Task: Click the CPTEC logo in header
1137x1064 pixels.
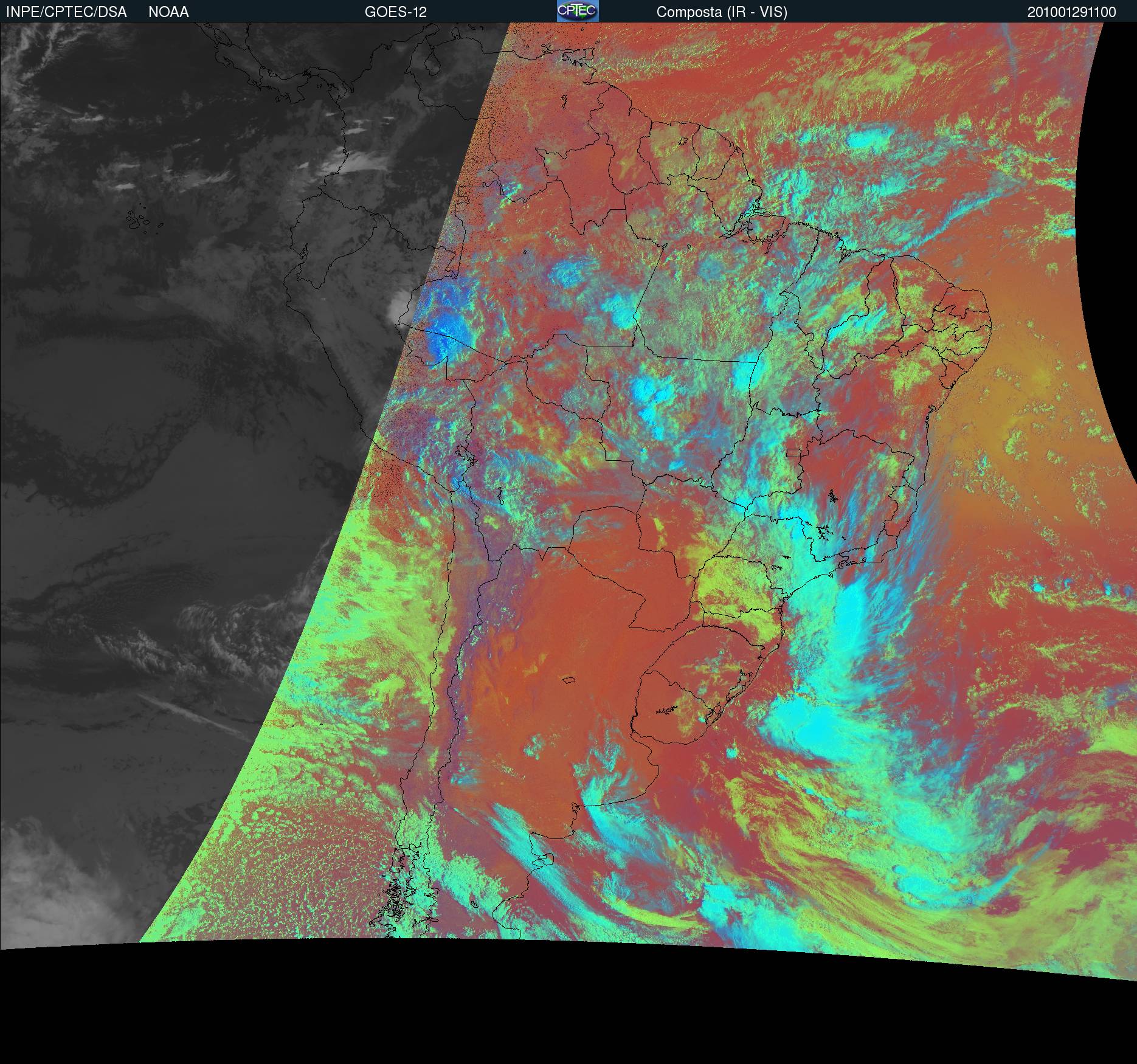Action: click(578, 11)
